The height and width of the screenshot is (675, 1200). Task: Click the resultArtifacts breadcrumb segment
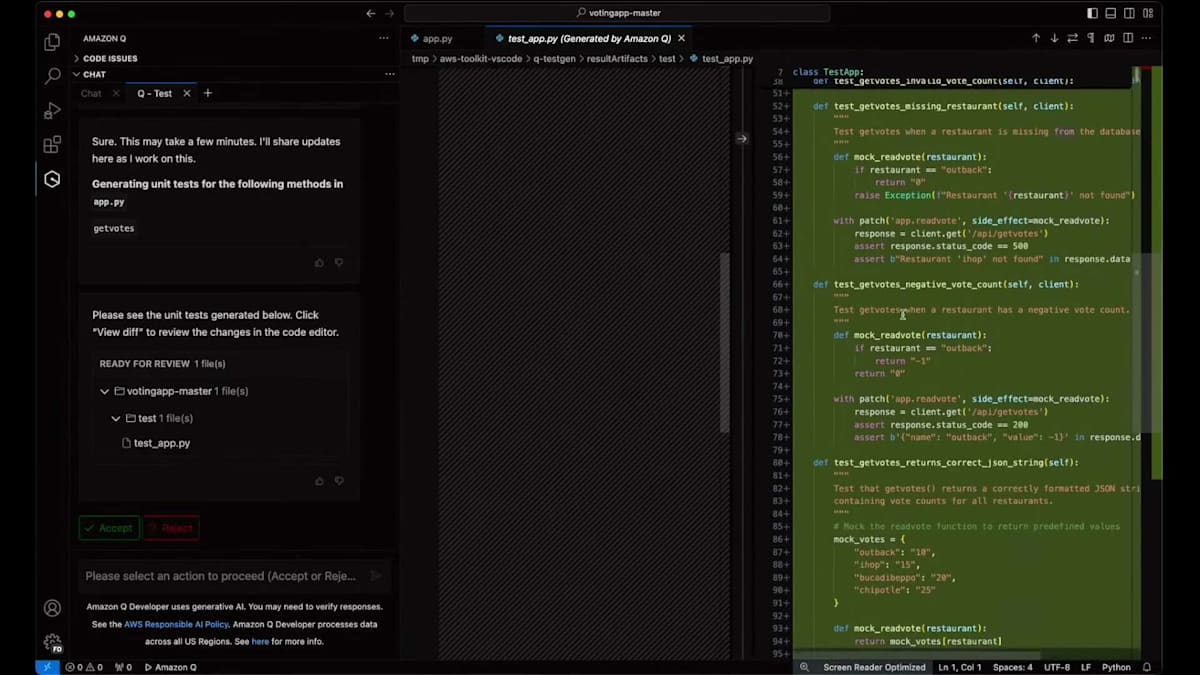point(616,59)
